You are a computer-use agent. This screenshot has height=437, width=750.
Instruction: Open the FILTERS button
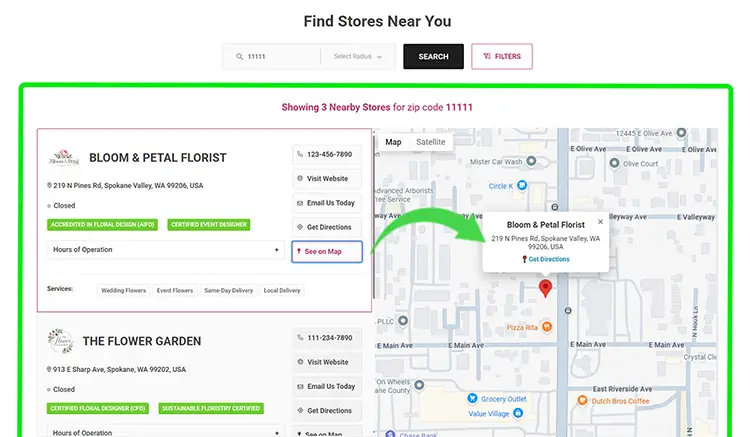point(502,56)
